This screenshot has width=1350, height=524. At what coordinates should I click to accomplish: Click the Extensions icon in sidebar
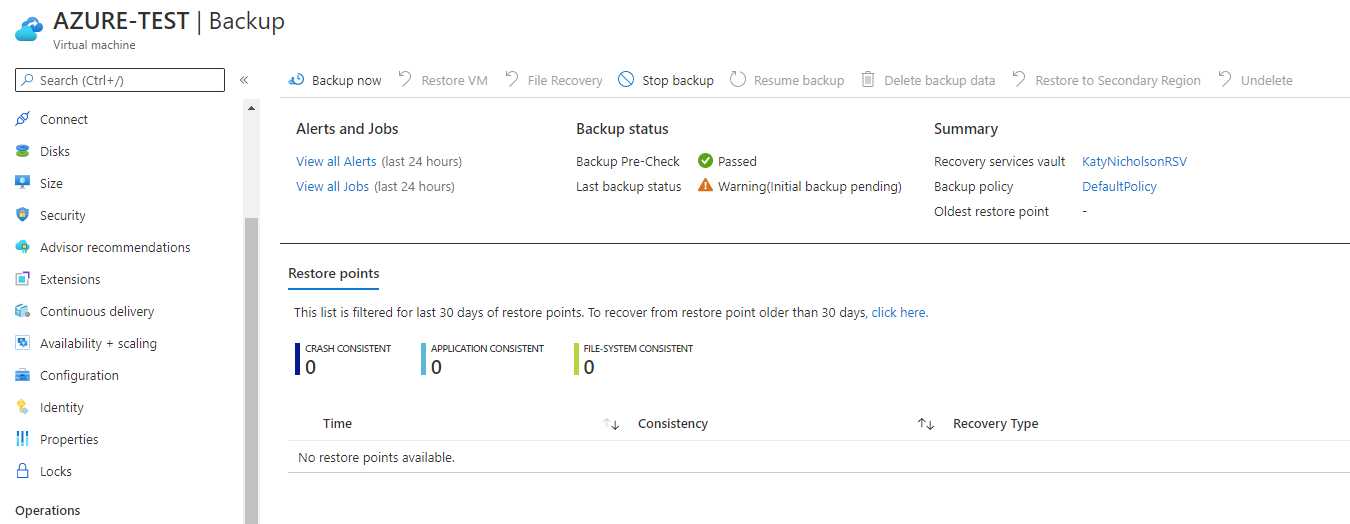(22, 279)
